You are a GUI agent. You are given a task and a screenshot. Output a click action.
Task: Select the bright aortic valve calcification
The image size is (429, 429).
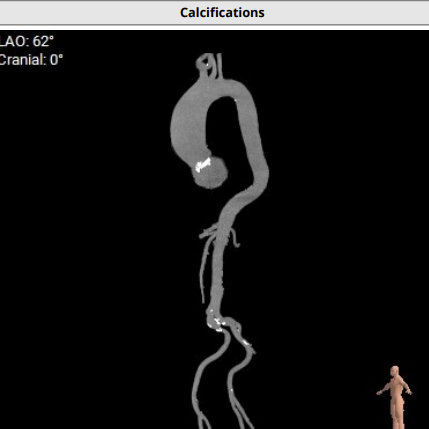[203, 165]
